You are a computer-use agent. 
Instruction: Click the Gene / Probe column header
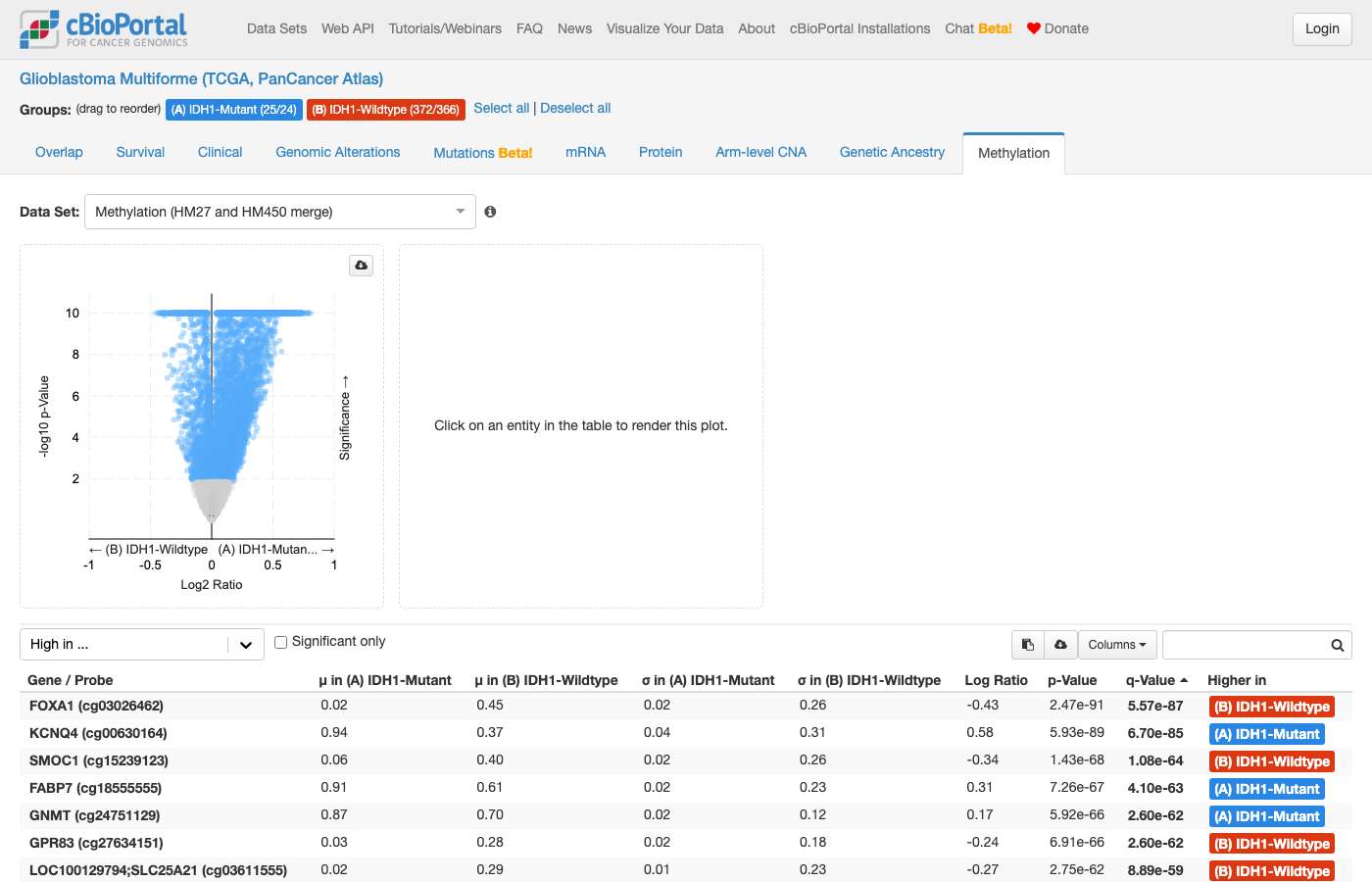tap(70, 680)
